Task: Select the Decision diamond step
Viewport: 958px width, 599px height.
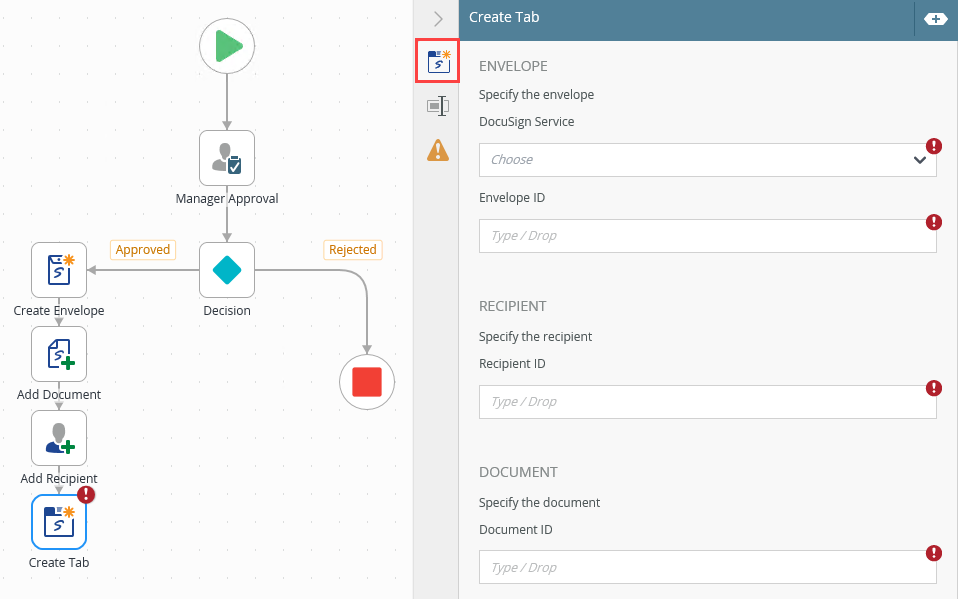Action: click(227, 270)
